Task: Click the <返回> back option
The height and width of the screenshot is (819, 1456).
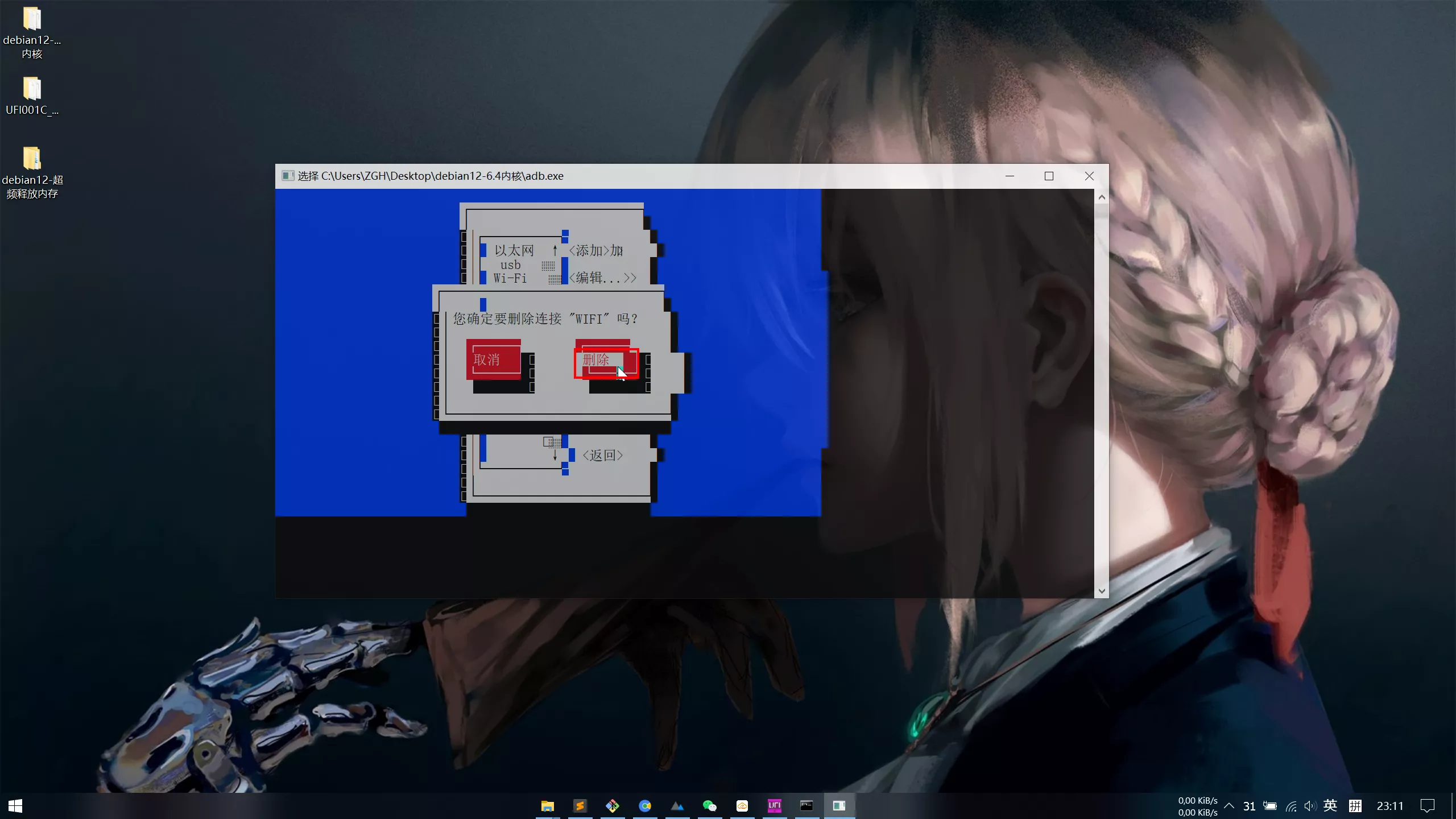Action: pos(602,455)
